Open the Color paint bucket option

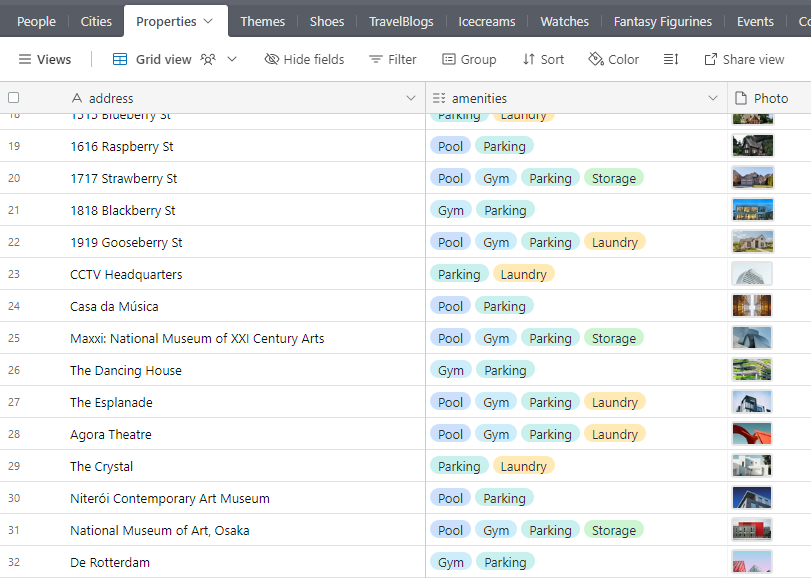596,59
